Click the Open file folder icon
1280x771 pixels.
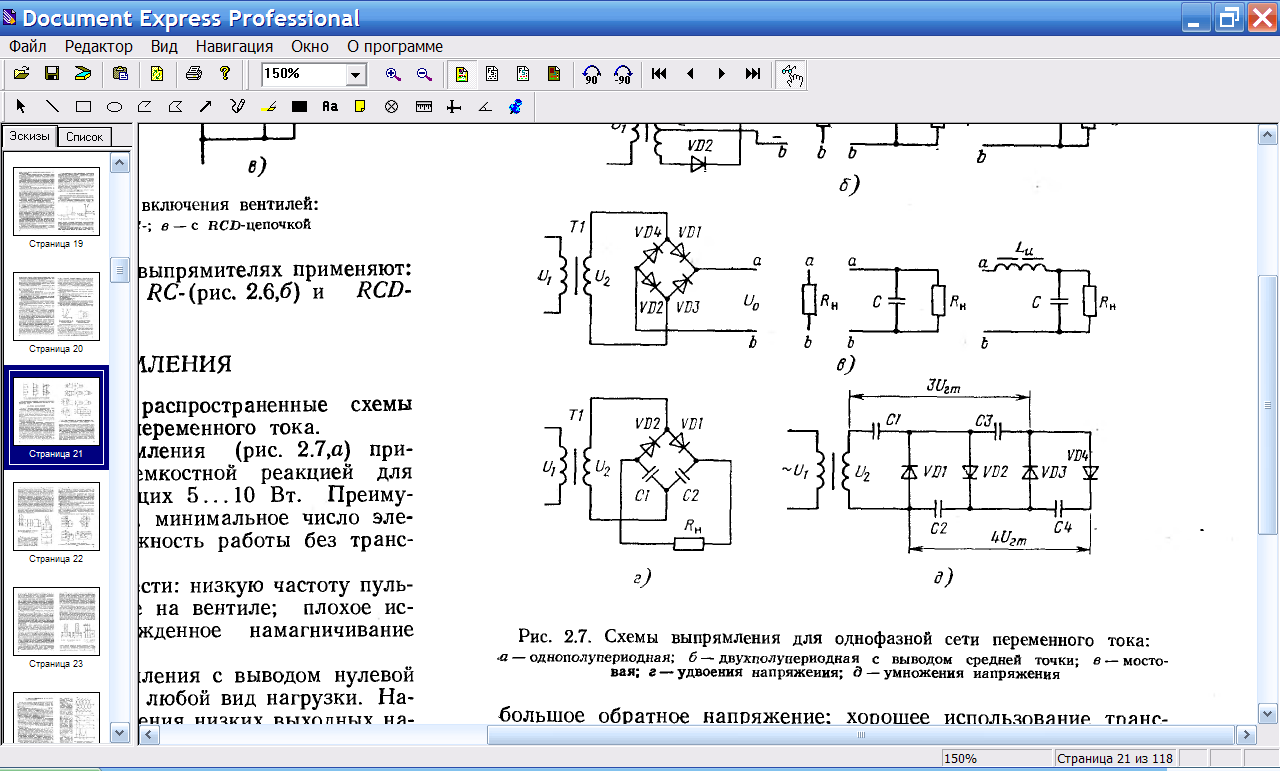pyautogui.click(x=21, y=74)
